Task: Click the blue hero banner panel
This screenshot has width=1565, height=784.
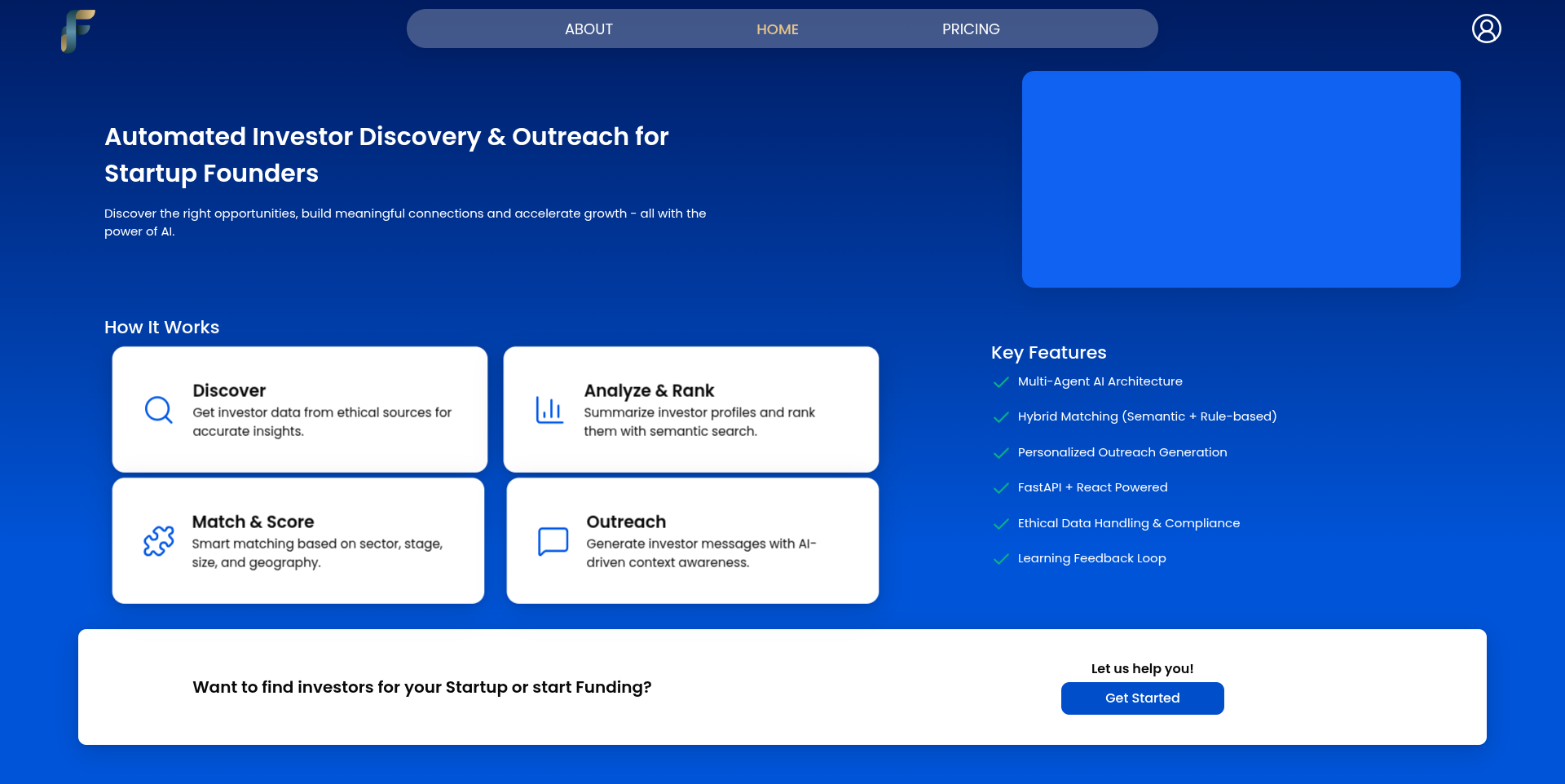Action: pyautogui.click(x=1241, y=179)
